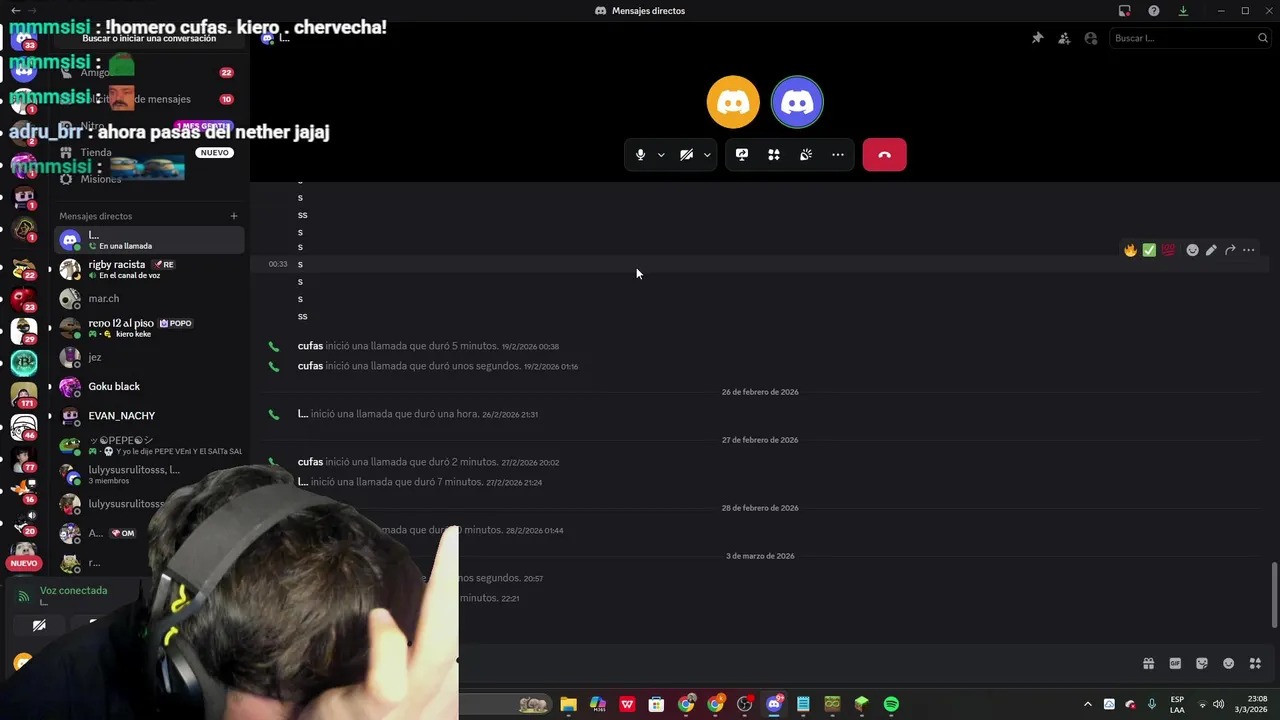Click the green download update icon
The width and height of the screenshot is (1280, 720).
pyautogui.click(x=1183, y=10)
